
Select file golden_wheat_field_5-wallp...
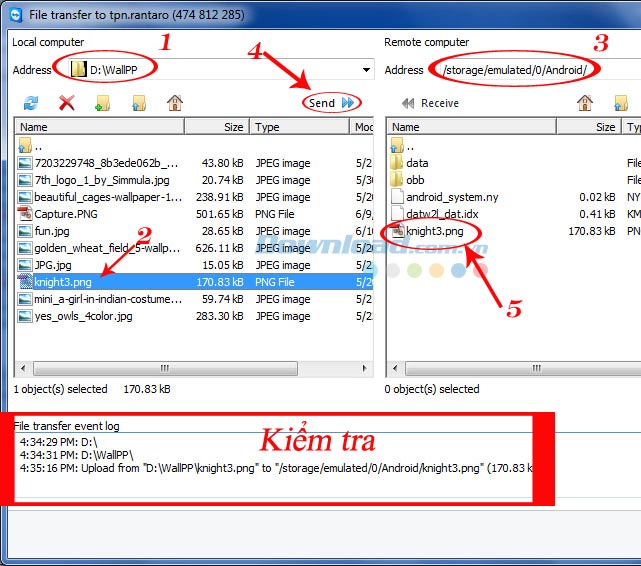(x=107, y=248)
